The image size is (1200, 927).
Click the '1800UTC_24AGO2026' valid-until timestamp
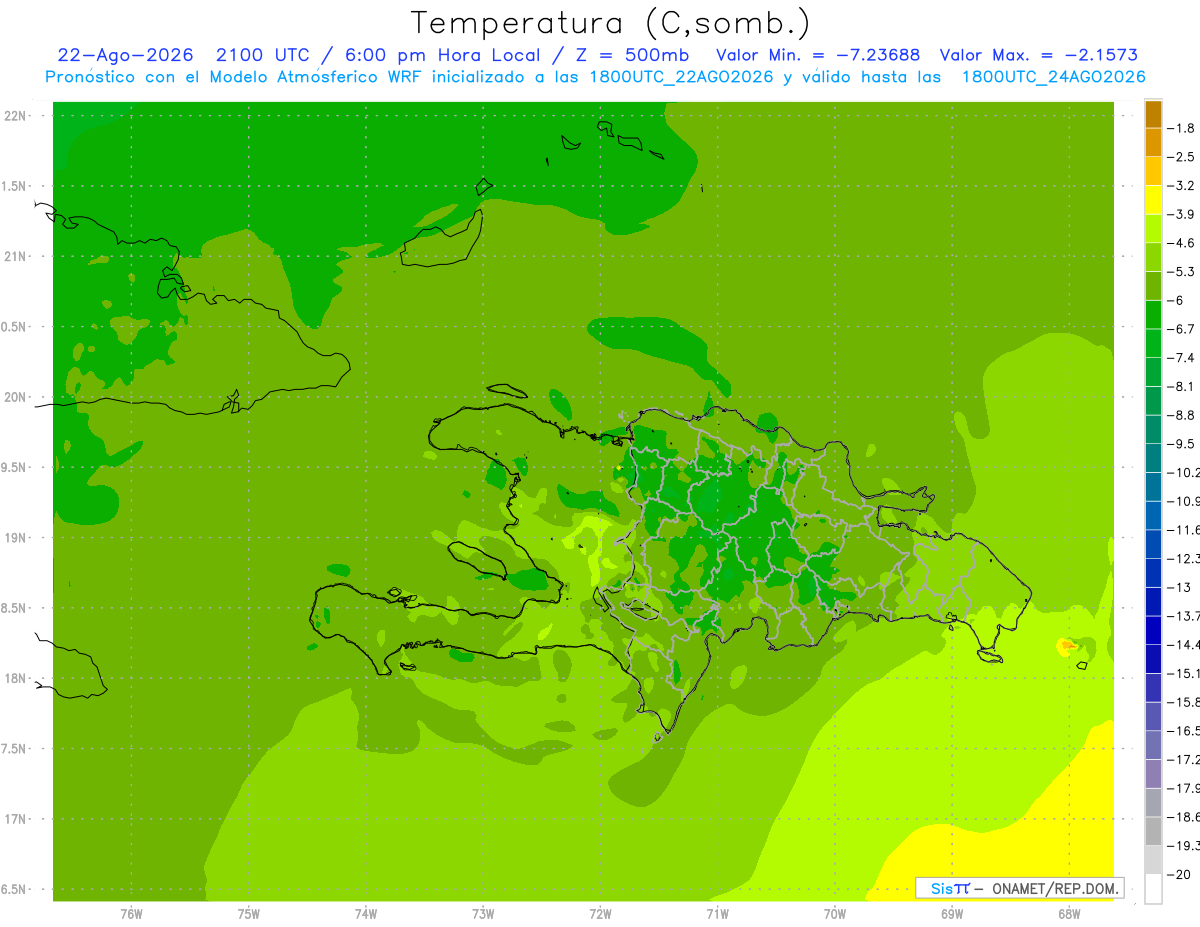click(1053, 77)
